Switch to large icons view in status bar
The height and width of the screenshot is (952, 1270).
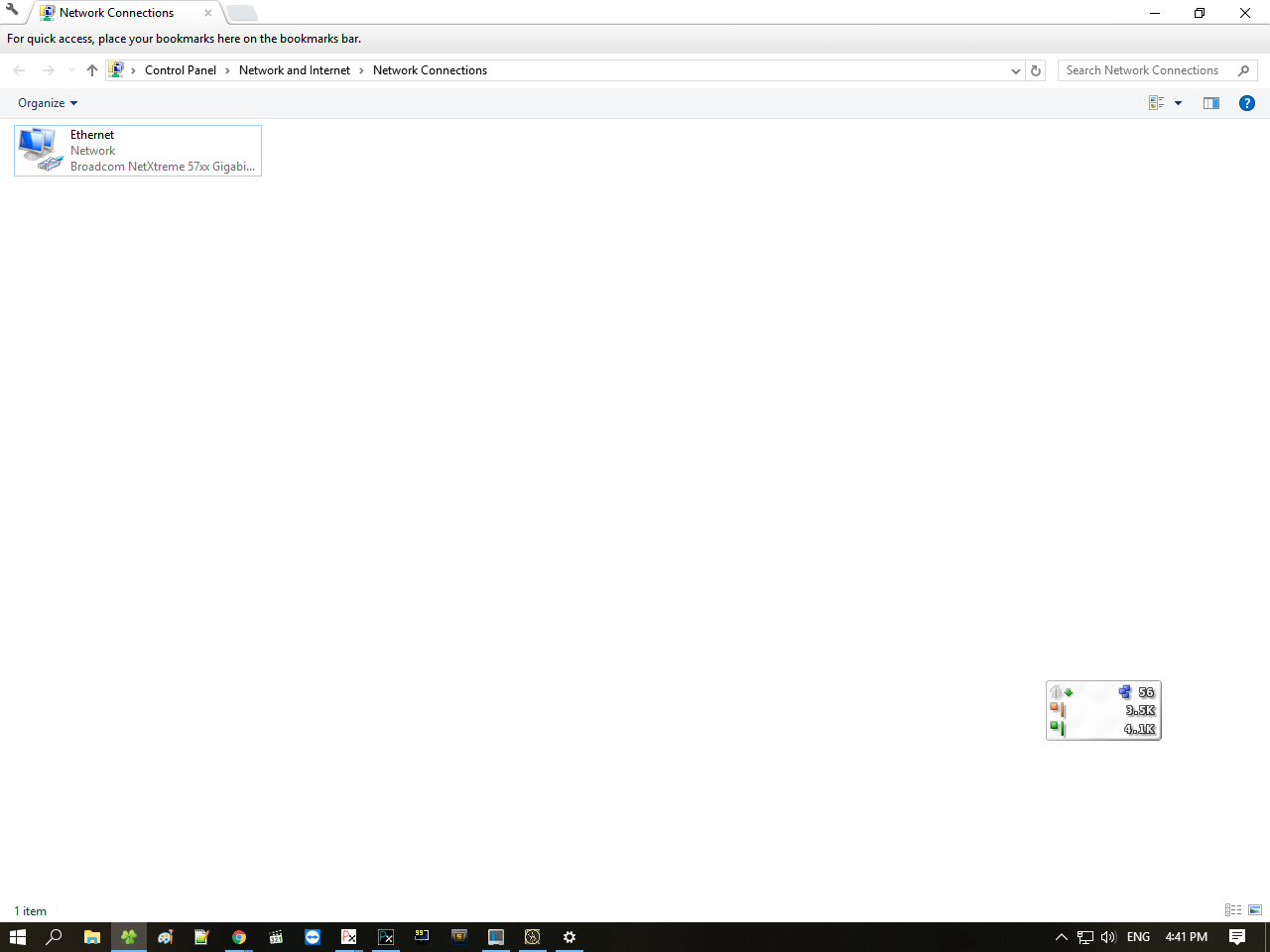[x=1255, y=910]
